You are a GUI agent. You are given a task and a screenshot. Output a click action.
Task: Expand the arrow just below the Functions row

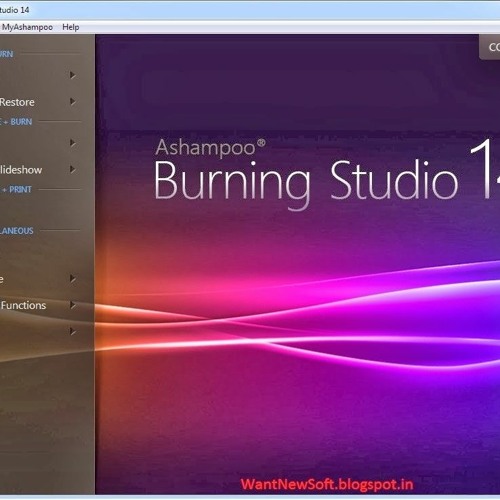73,331
